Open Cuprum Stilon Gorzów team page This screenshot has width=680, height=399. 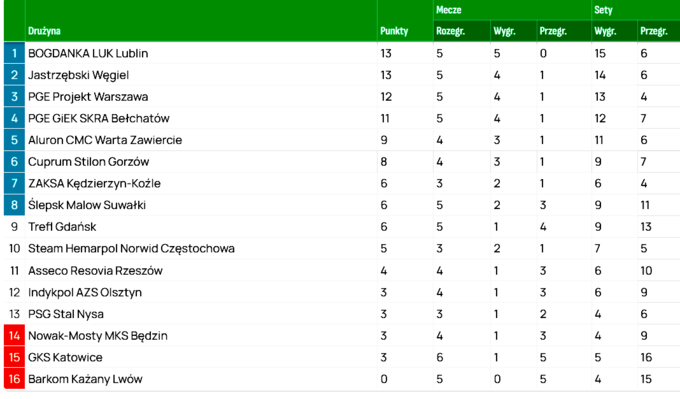(88, 162)
